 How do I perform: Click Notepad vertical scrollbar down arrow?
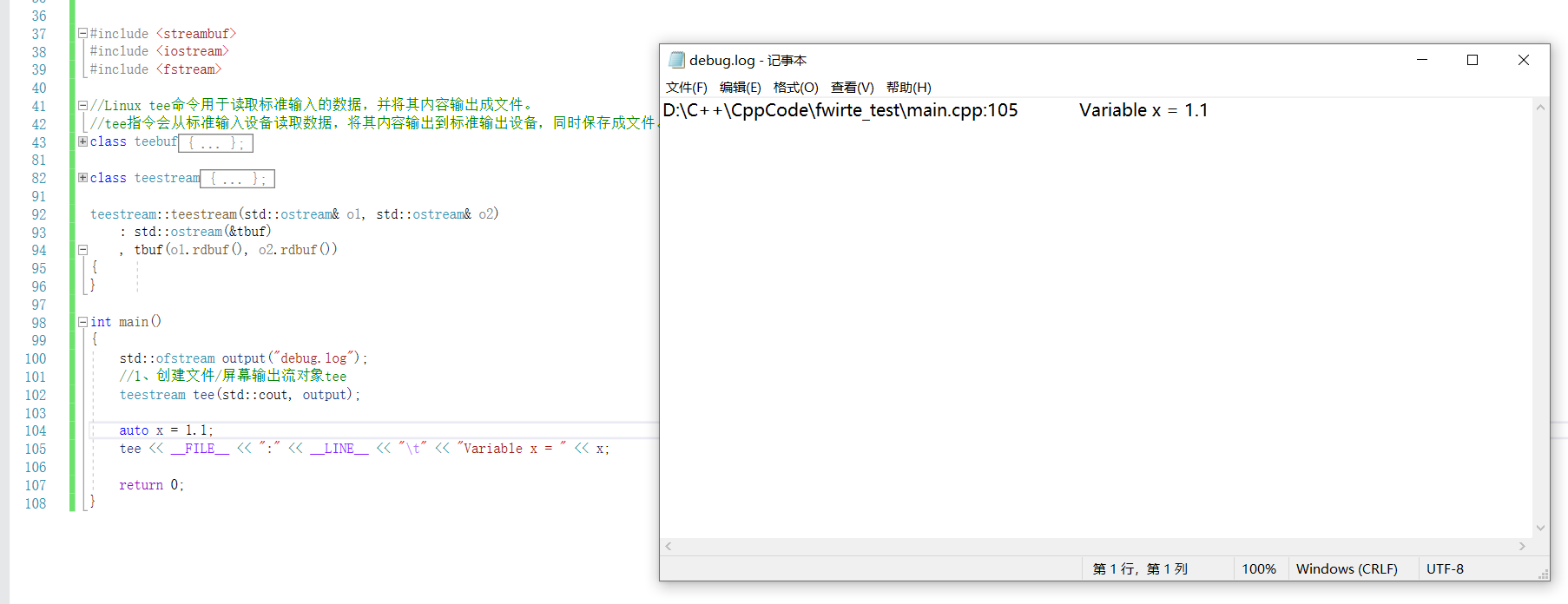[1540, 528]
